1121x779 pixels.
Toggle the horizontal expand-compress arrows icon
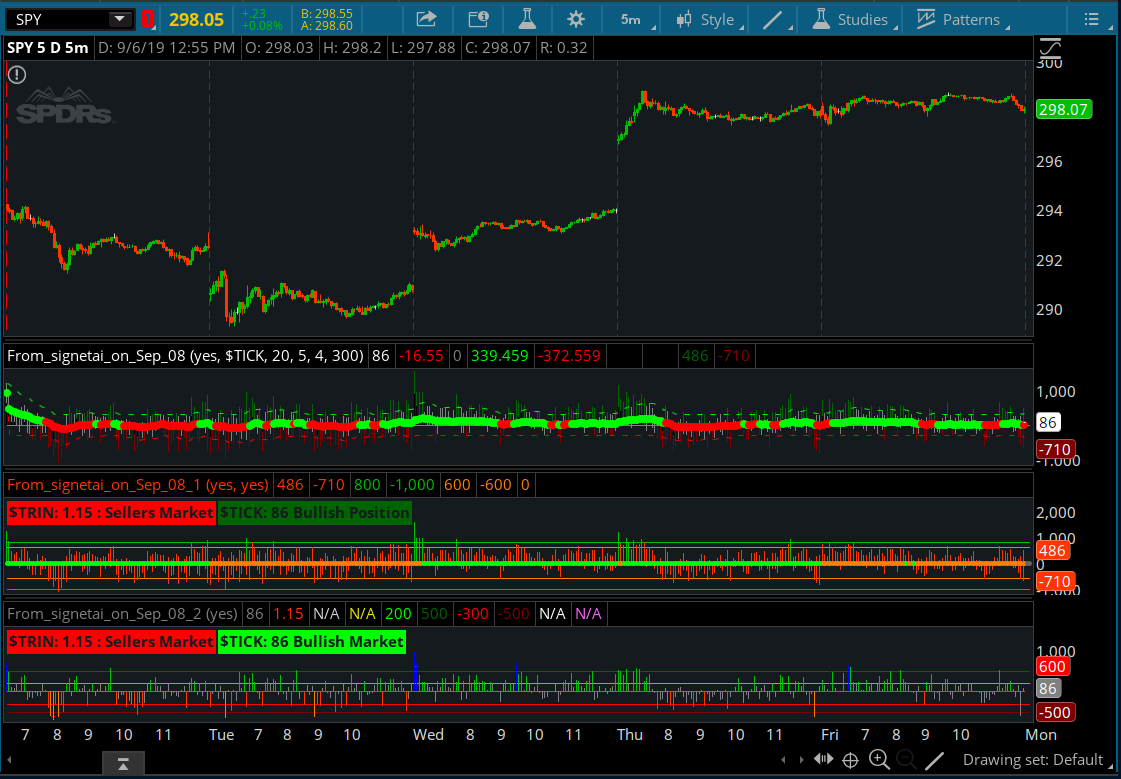[822, 760]
